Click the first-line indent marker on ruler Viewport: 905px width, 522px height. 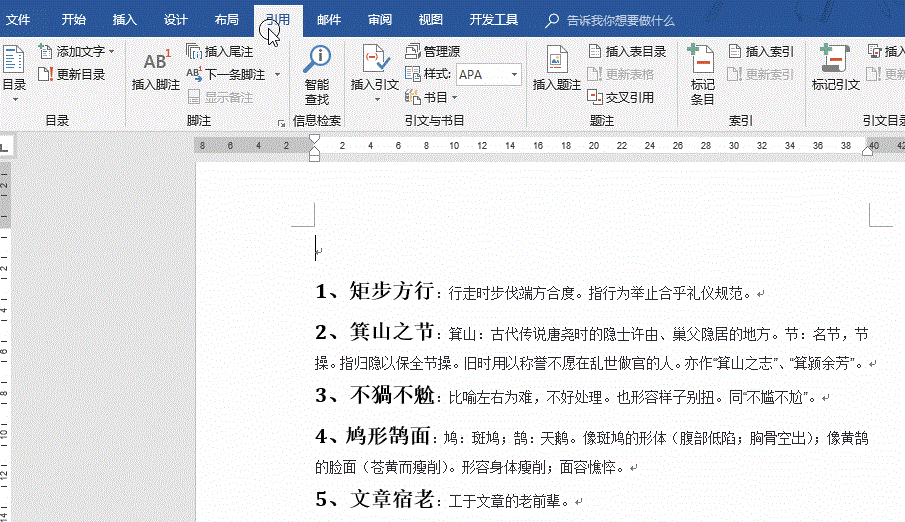pos(315,139)
